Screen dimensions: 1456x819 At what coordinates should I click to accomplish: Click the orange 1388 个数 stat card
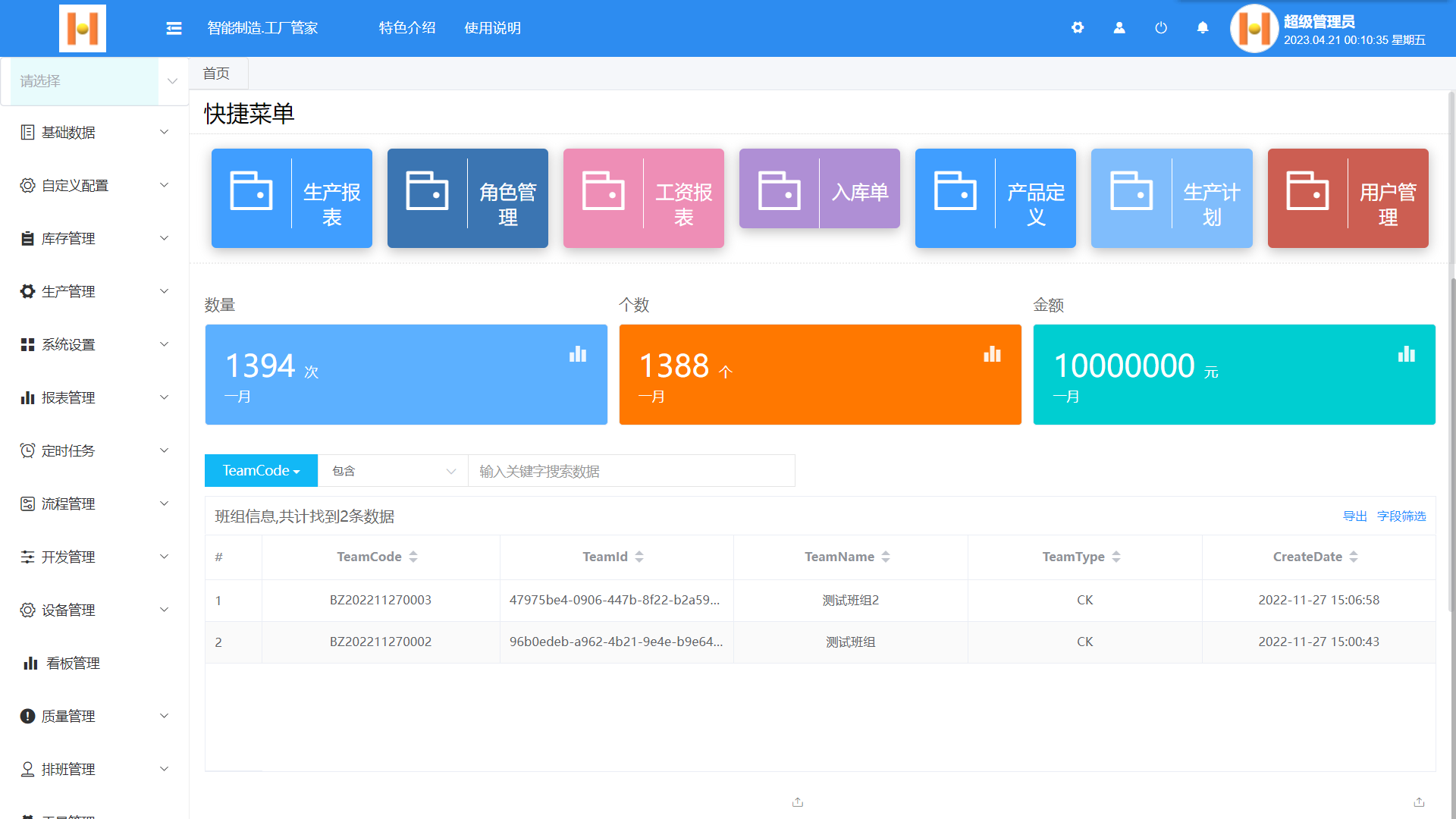(820, 375)
